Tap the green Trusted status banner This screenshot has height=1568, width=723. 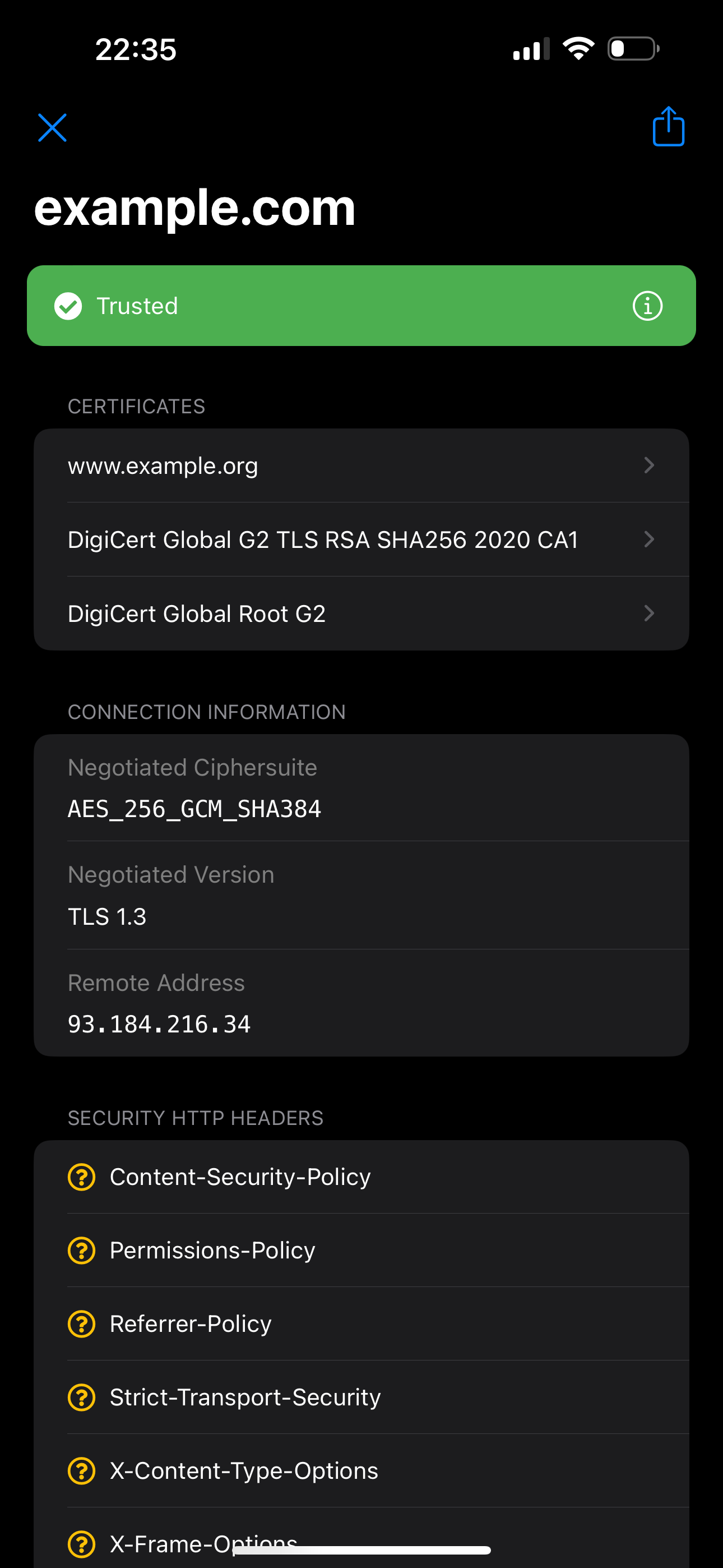coord(361,306)
